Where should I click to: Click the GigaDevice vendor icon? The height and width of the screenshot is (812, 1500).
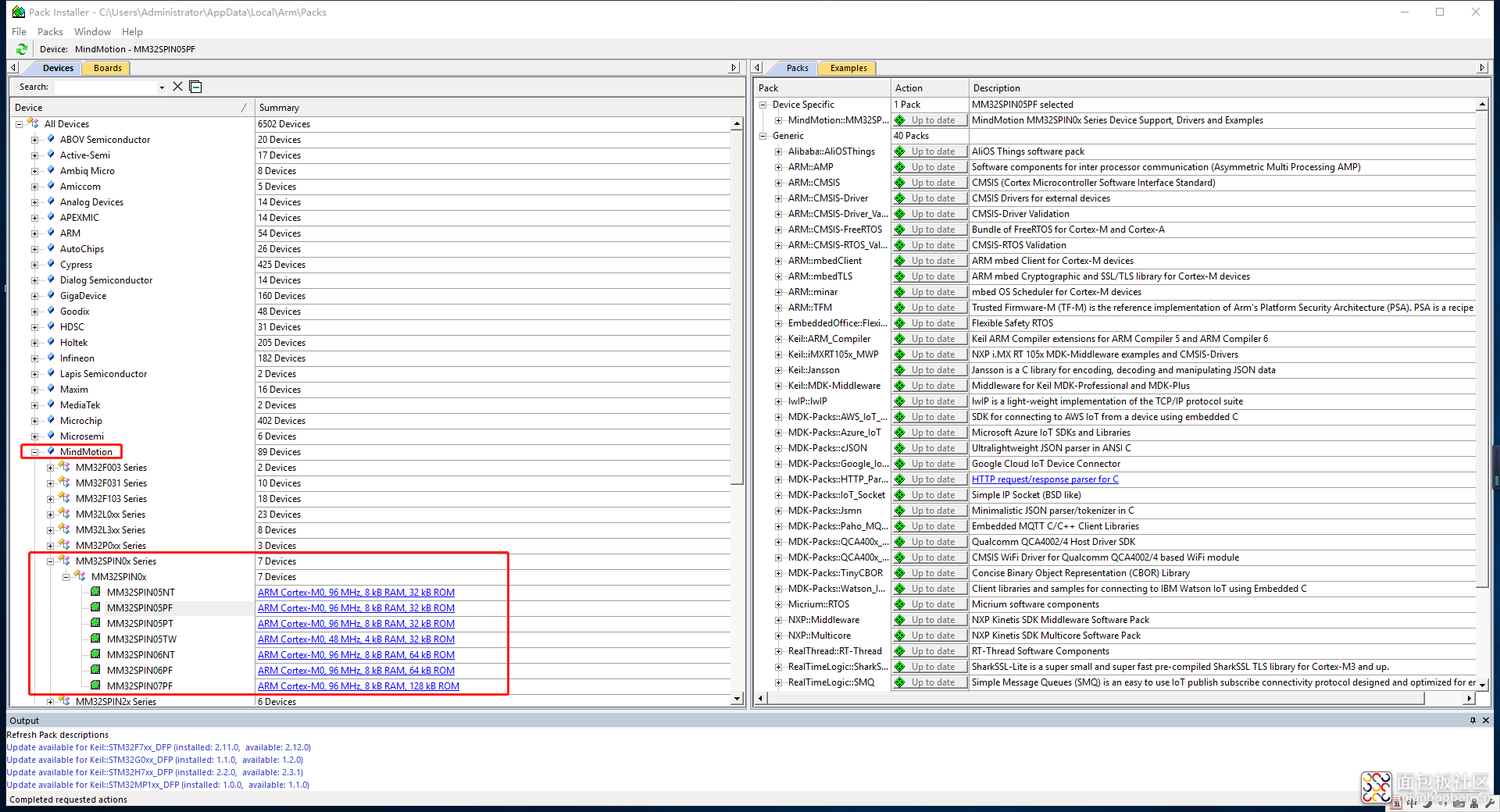pyautogui.click(x=51, y=295)
